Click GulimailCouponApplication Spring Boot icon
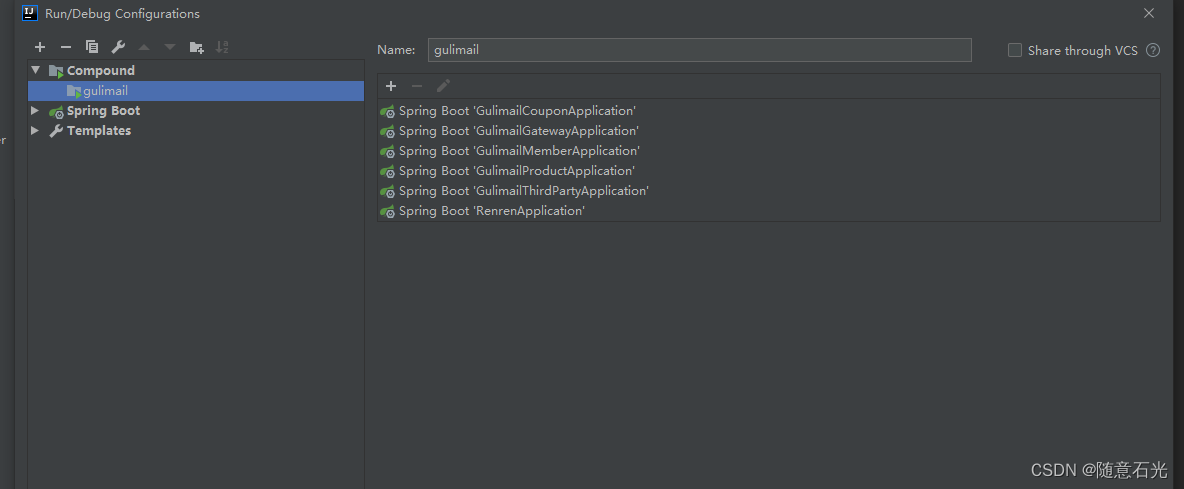The width and height of the screenshot is (1184, 489). point(388,111)
